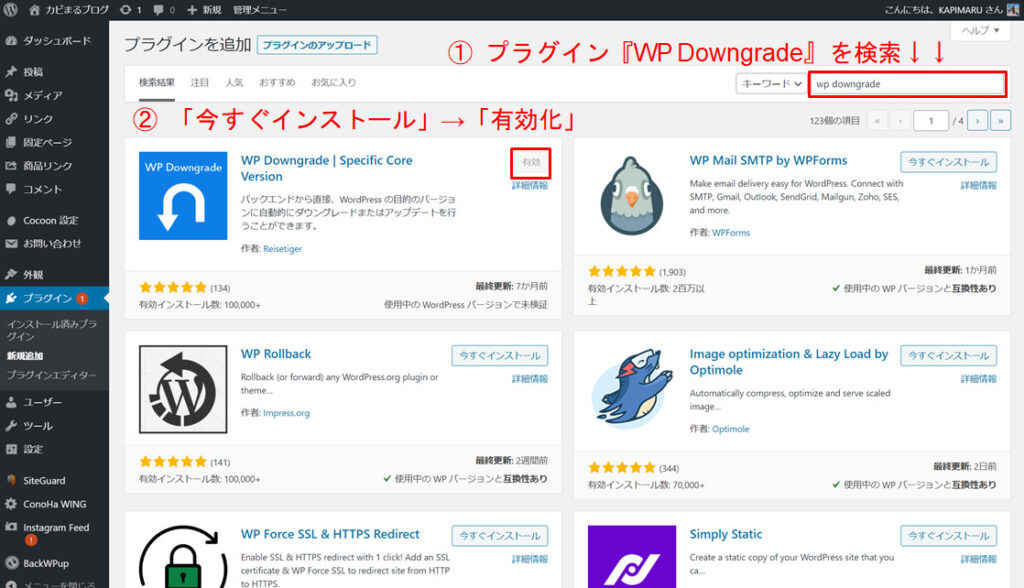Viewport: 1024px width, 588px height.
Task: Click the current page number field
Action: pyautogui.click(x=931, y=121)
